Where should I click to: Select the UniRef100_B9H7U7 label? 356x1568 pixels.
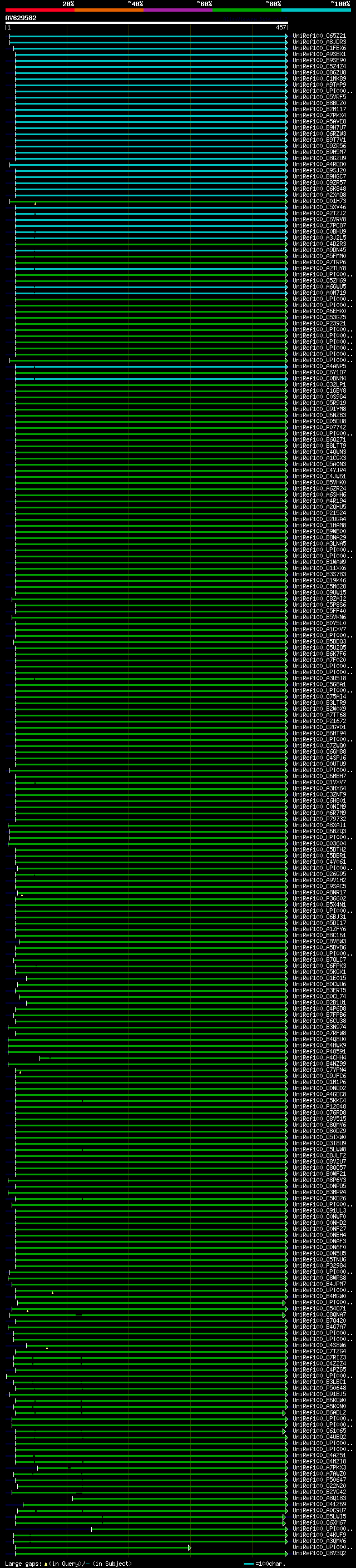click(319, 128)
